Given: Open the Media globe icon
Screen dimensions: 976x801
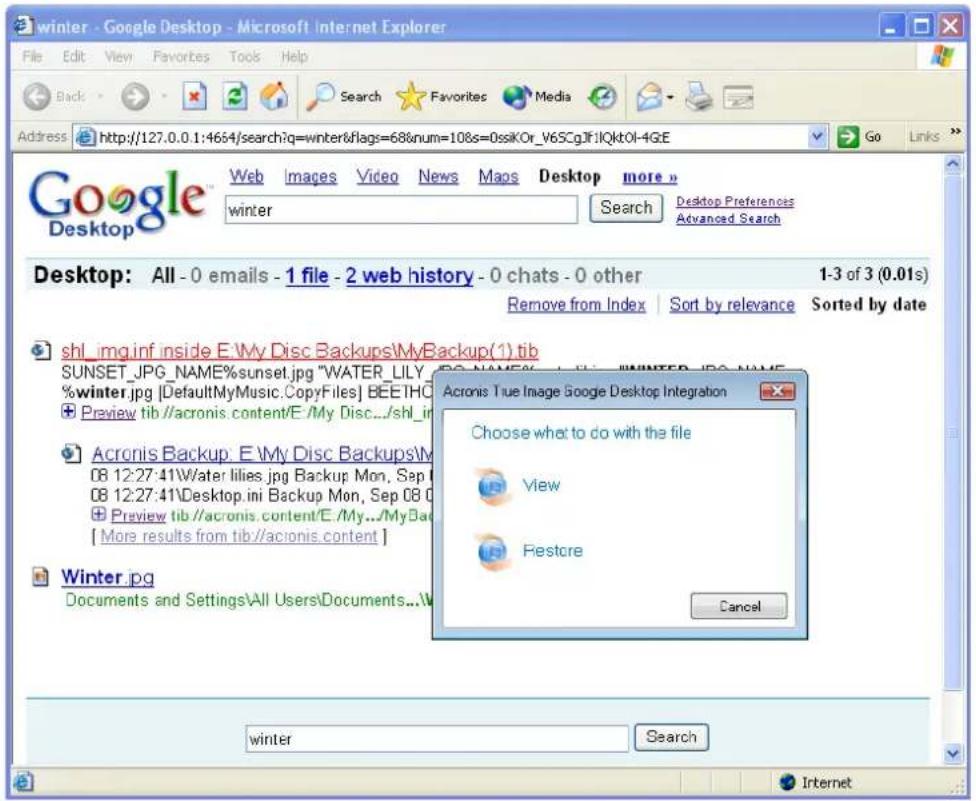Looking at the screenshot, I should click(x=517, y=96).
